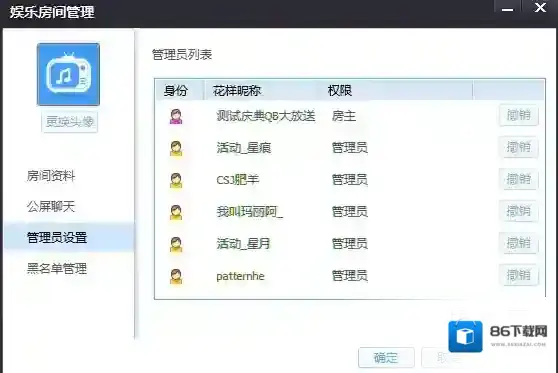Revoke admin 活动_星痕 with 撤销
This screenshot has height=373, width=558.
[518, 147]
